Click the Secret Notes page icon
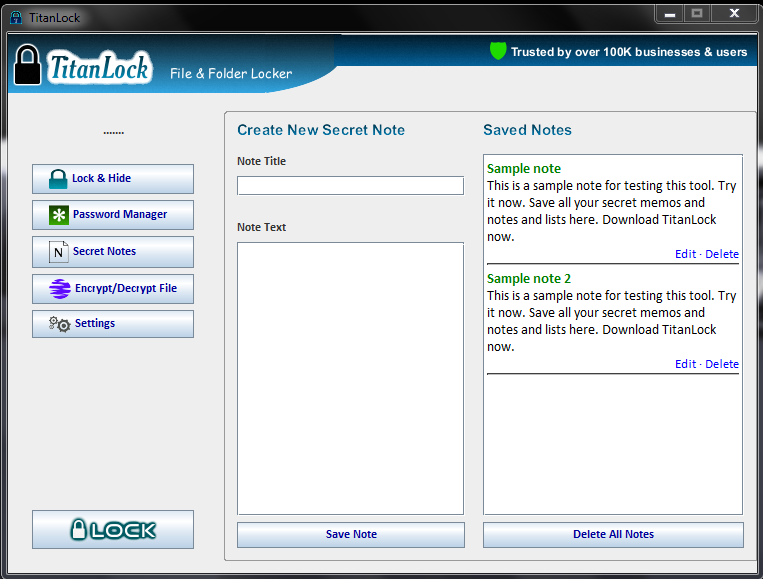The image size is (763, 579). pyautogui.click(x=58, y=252)
